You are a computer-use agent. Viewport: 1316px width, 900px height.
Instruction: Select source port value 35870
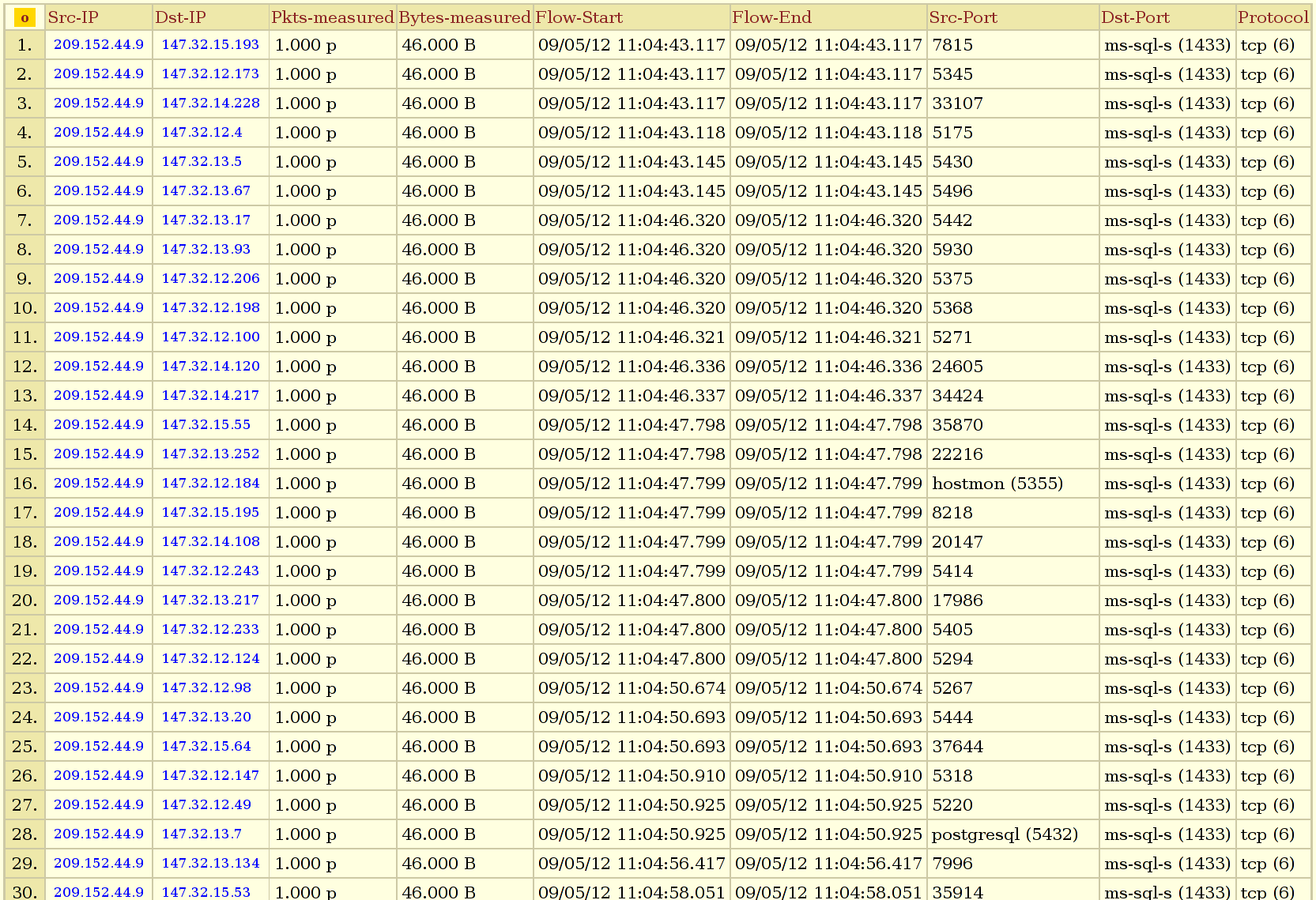click(x=957, y=425)
